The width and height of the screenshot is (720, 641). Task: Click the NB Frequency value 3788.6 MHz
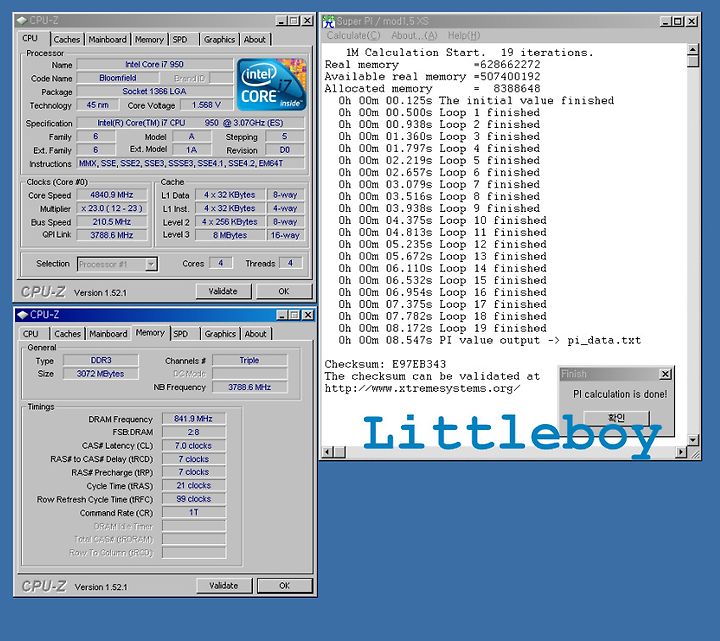[x=249, y=387]
